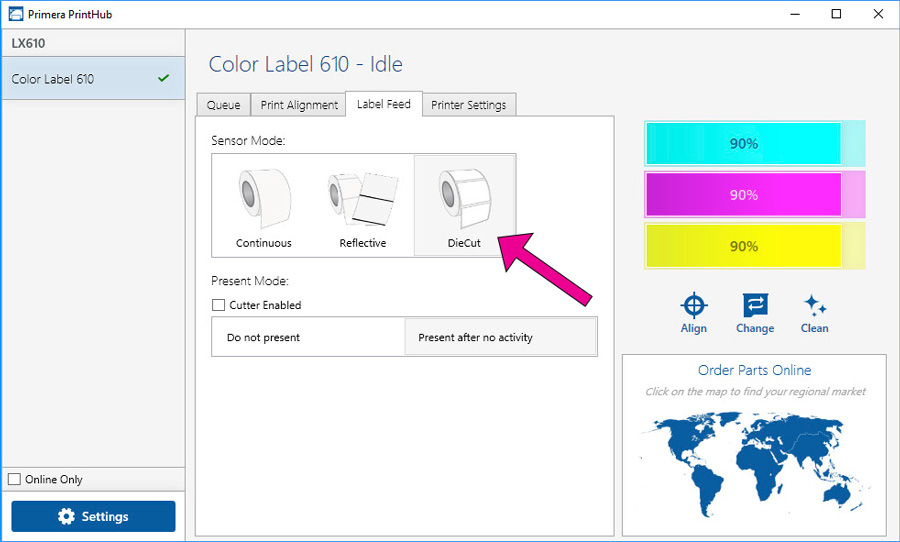This screenshot has height=542, width=900.
Task: Select the Label Feed tab
Action: point(383,104)
